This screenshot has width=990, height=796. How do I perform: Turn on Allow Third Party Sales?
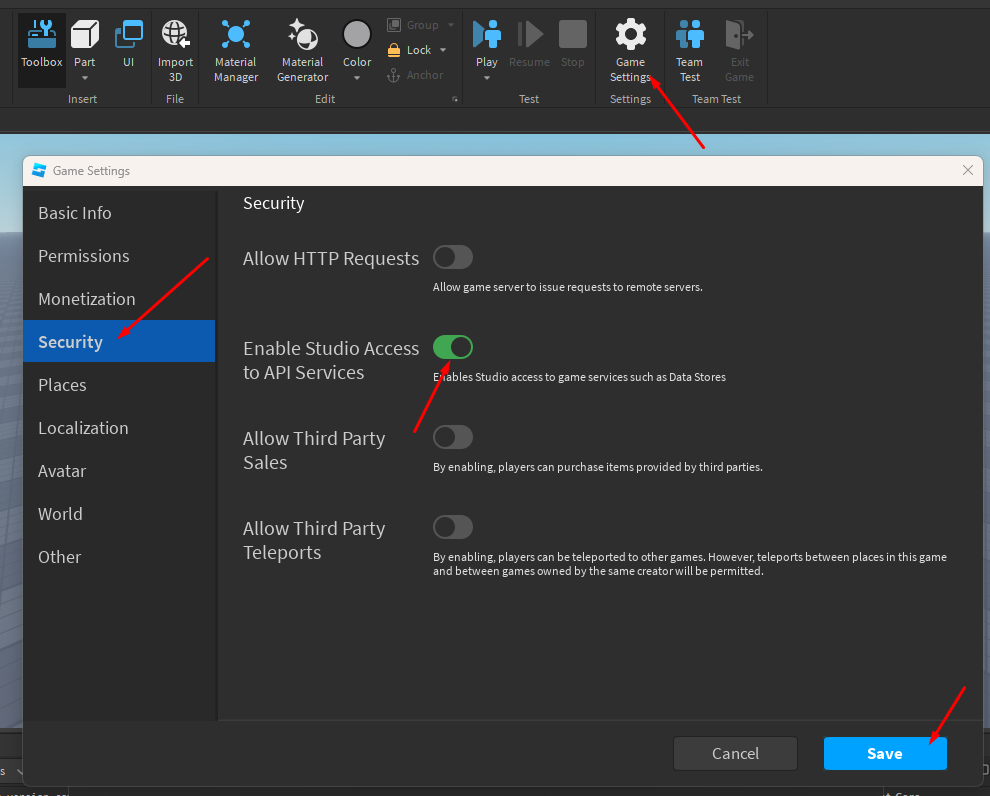tap(453, 438)
